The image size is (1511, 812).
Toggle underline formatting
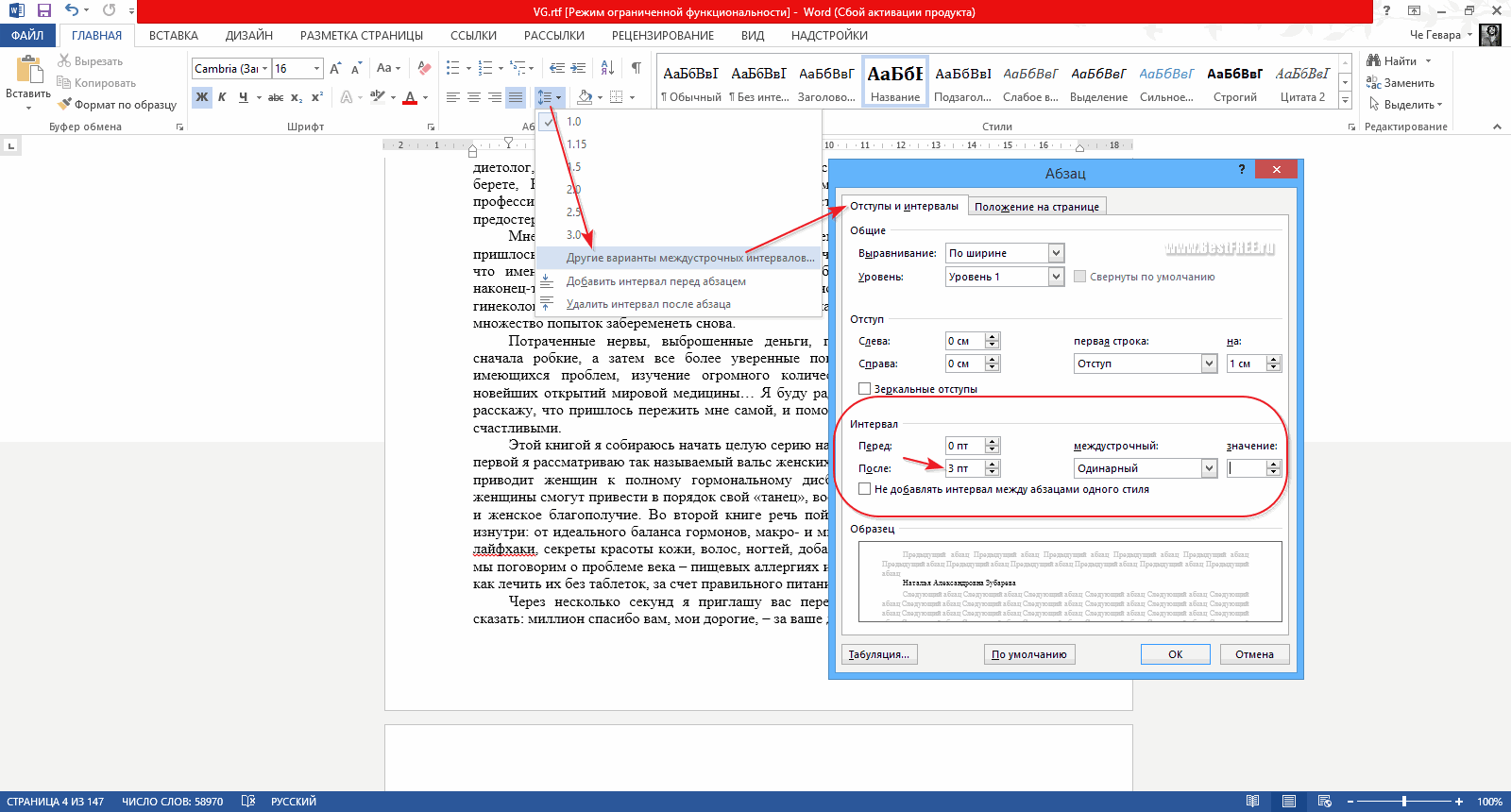(243, 96)
